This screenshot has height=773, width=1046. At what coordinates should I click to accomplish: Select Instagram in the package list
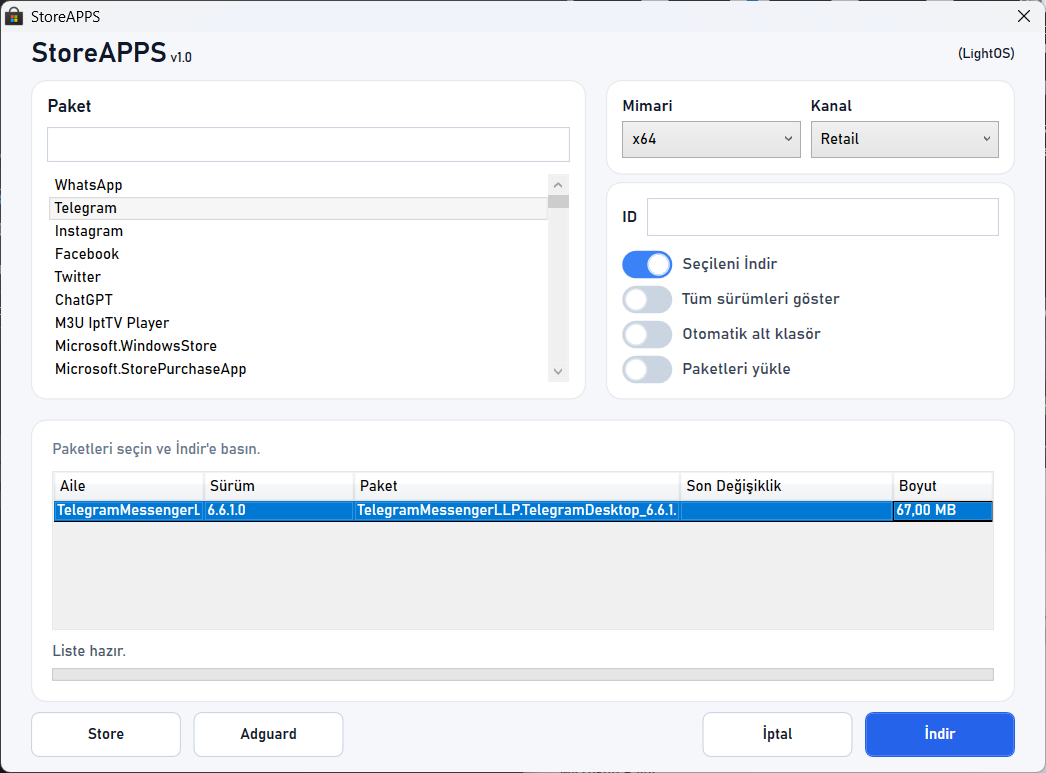[299, 231]
